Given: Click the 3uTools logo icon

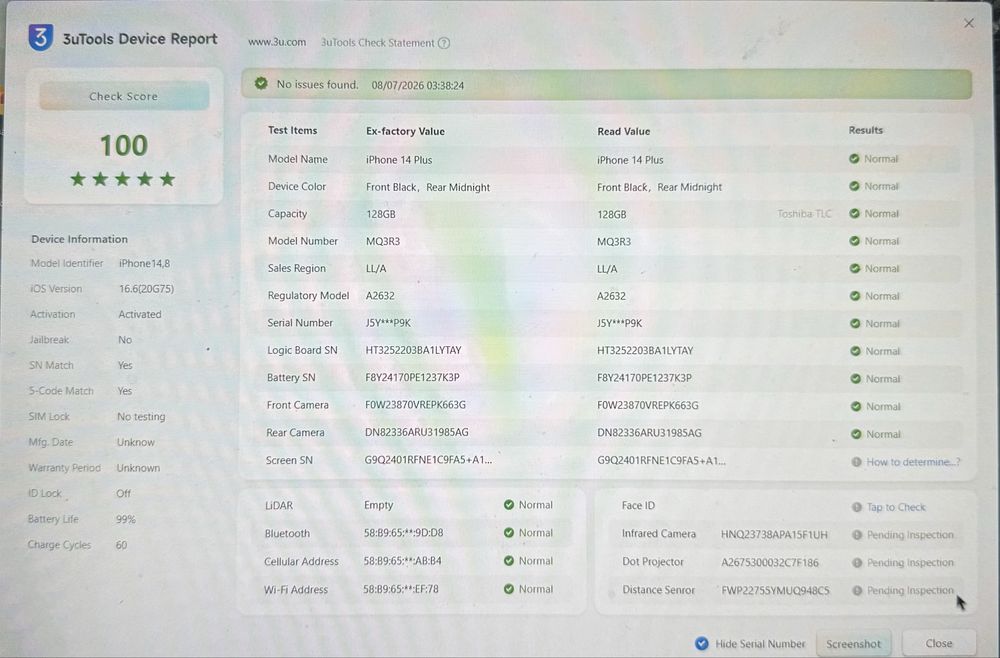Looking at the screenshot, I should pyautogui.click(x=40, y=38).
